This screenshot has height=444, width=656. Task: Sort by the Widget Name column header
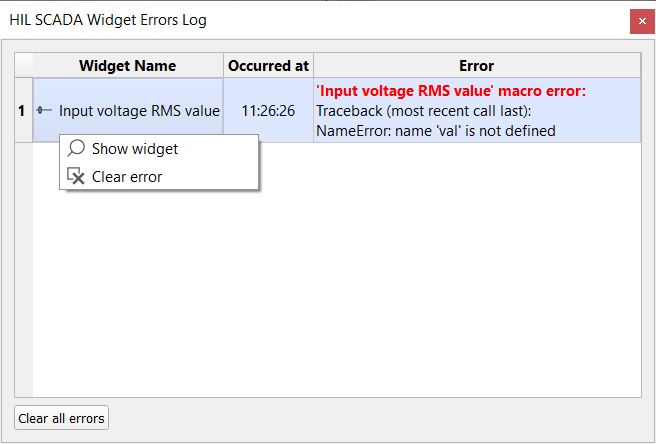click(x=128, y=66)
